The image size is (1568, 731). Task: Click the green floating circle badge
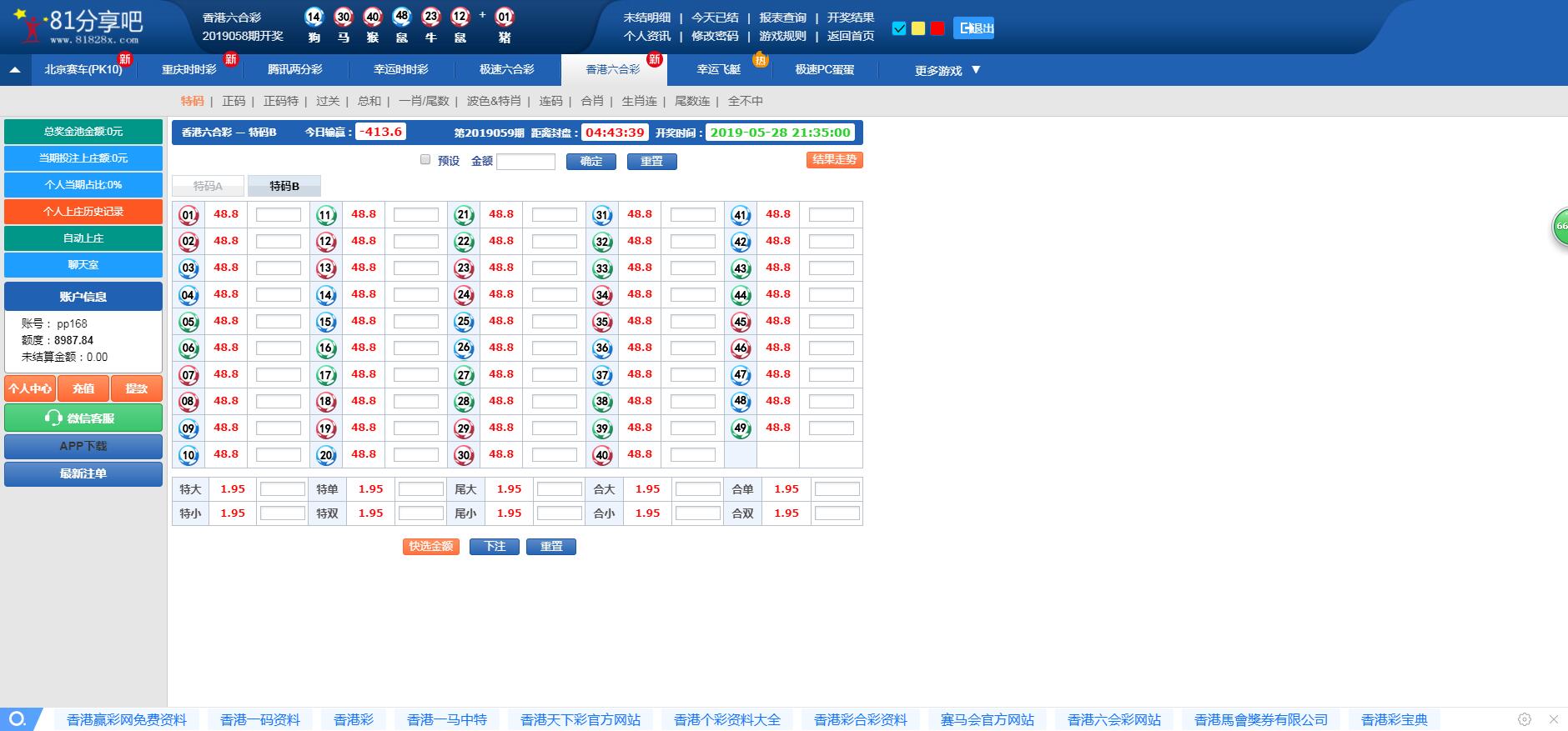(1560, 227)
